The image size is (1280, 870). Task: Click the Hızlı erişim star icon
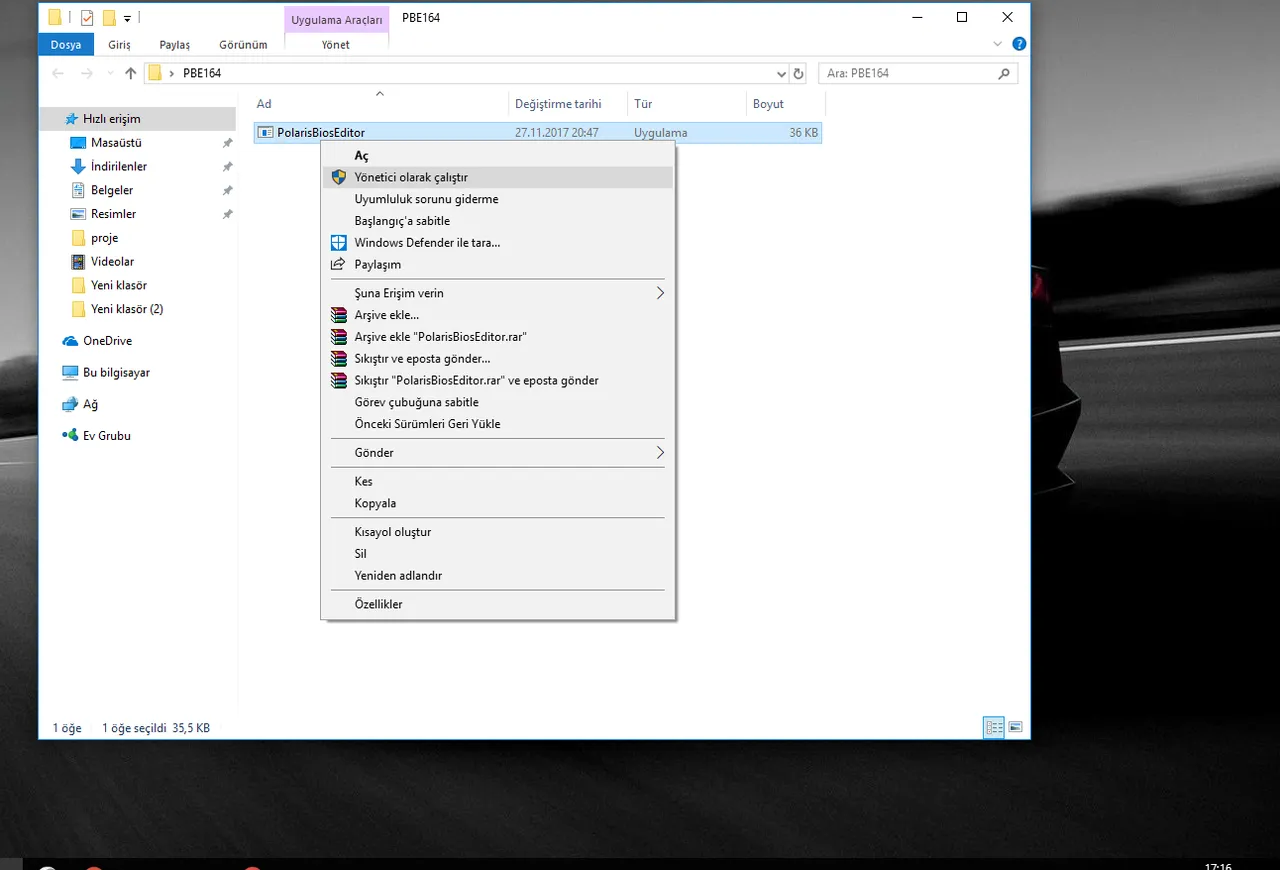[70, 119]
